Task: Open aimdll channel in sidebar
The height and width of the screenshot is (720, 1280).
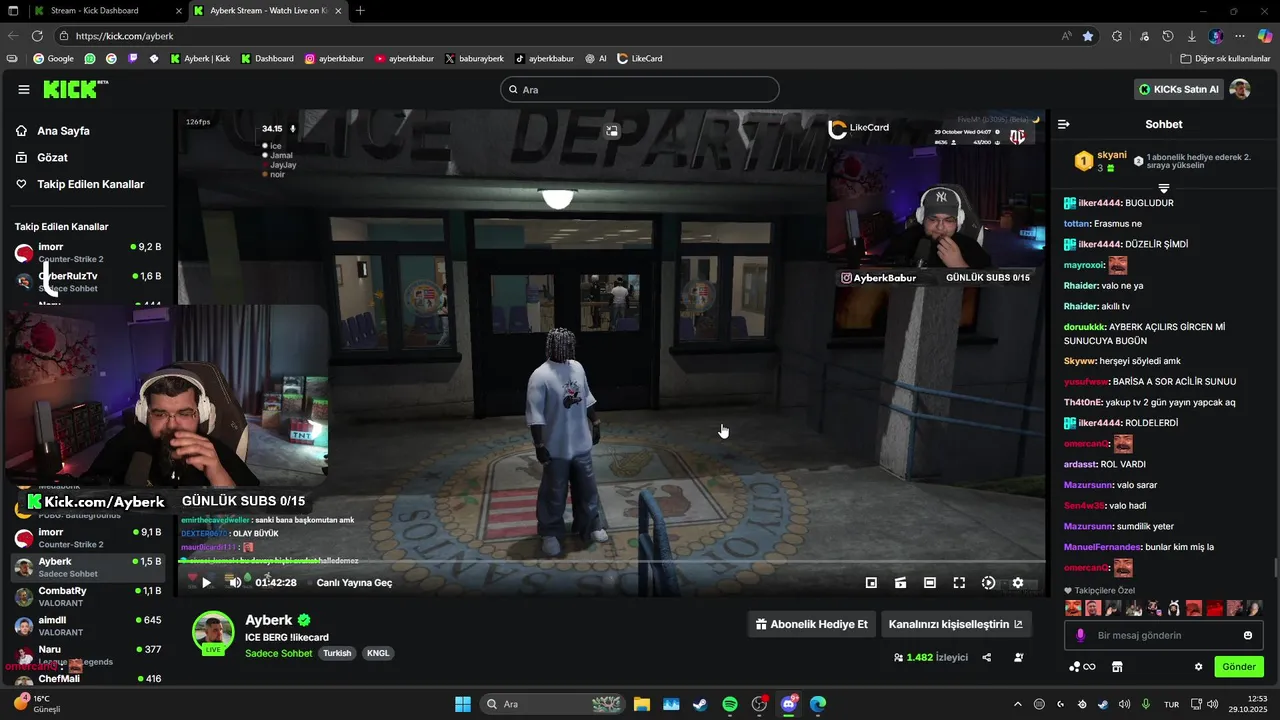Action: pyautogui.click(x=87, y=626)
